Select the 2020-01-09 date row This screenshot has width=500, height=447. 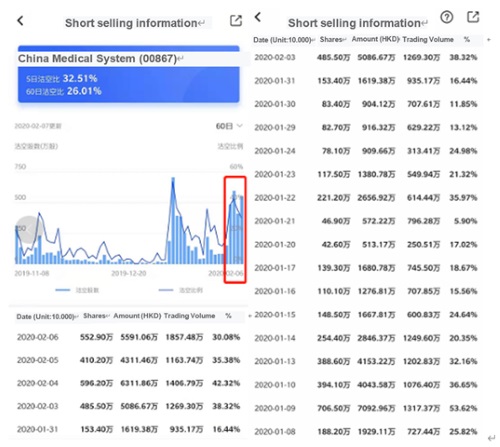tap(366, 408)
